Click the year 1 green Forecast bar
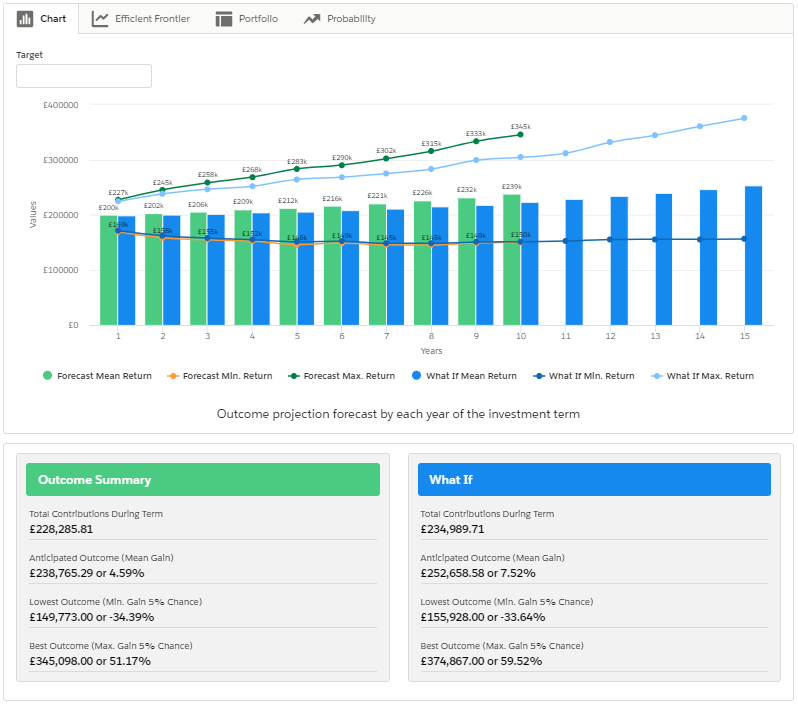Viewport: 798px width, 705px height. pos(108,270)
